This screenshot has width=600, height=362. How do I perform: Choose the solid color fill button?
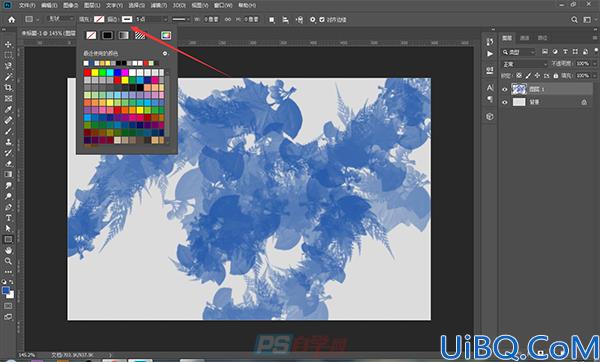coord(107,35)
